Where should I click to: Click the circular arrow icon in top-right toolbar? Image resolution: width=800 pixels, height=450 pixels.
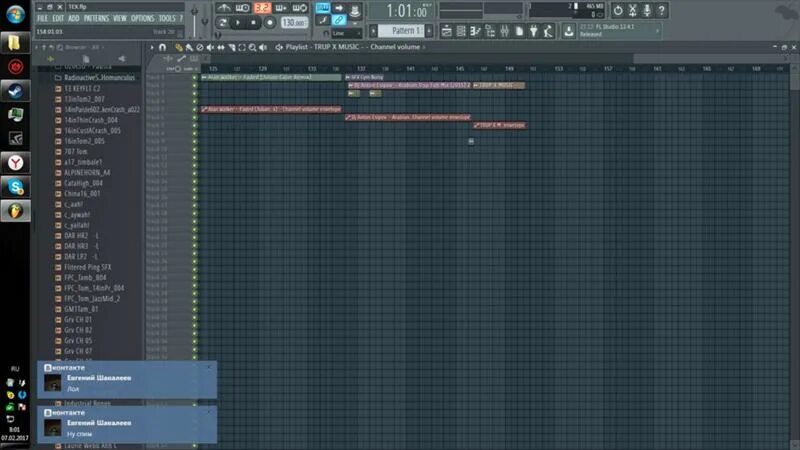(x=618, y=10)
